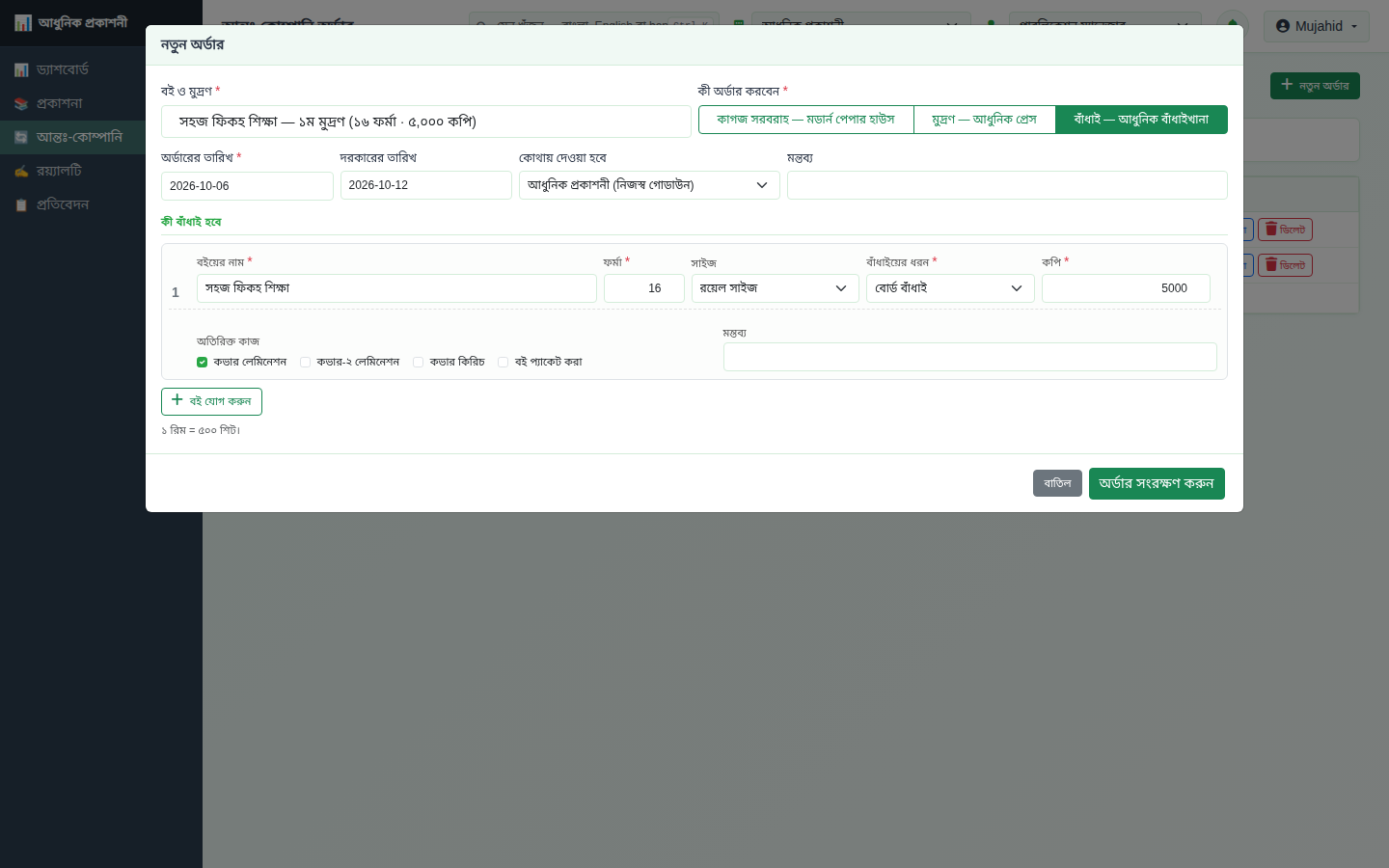Click the বই ও মুদ্রণ field
The width and height of the screenshot is (1389, 868).
426,122
